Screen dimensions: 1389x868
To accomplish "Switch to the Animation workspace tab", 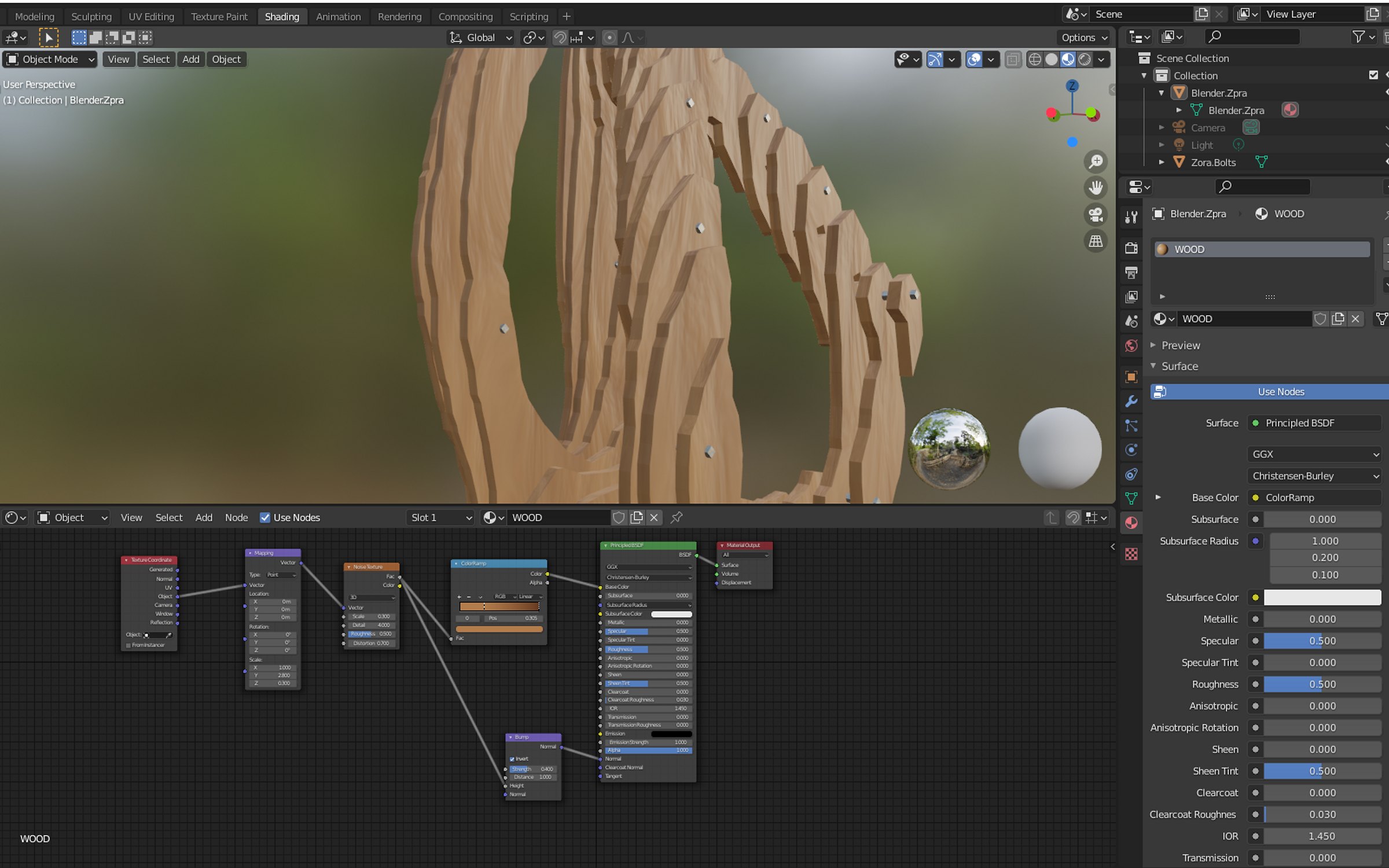I will click(338, 16).
